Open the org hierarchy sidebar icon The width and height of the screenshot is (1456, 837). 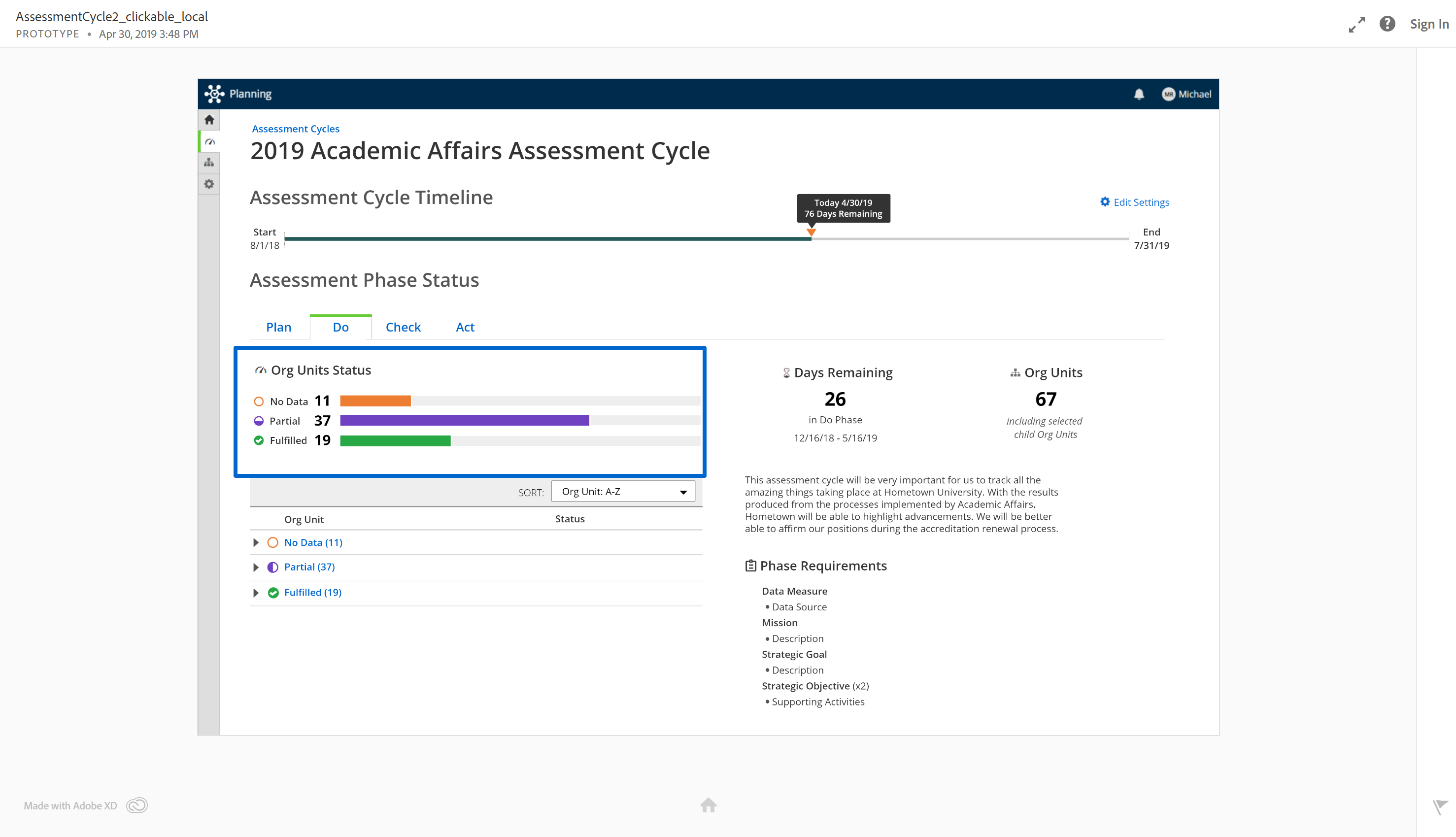[209, 163]
